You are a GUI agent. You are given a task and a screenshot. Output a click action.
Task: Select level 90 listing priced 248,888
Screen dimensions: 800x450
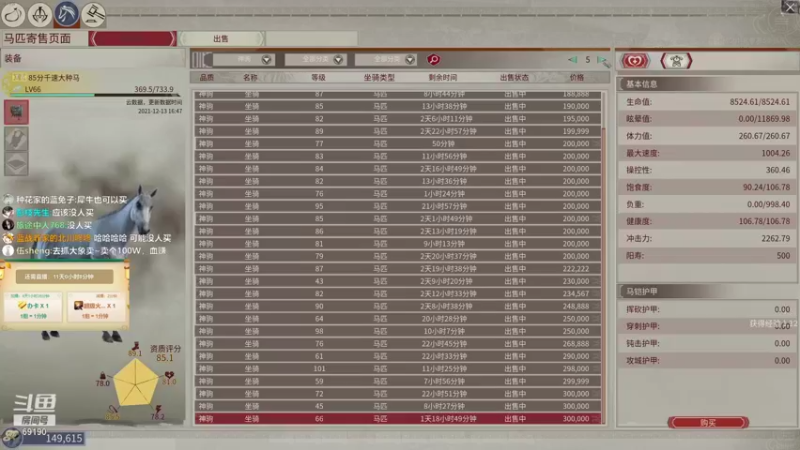tap(398, 306)
